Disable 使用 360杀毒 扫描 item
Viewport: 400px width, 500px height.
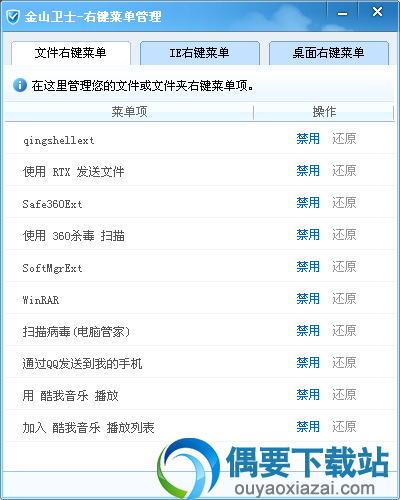pyautogui.click(x=308, y=235)
